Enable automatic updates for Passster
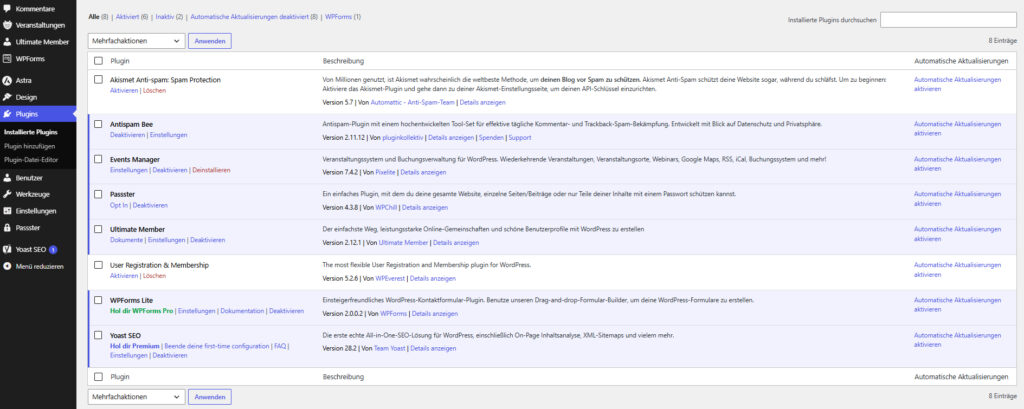Screen dimensions: 1024x409 tap(957, 199)
